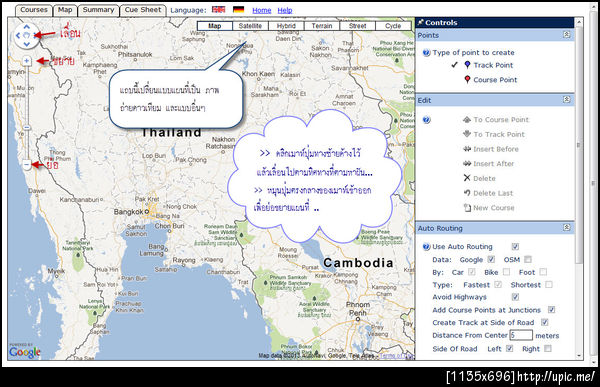Select the Car routing checkbox
600x387 pixels.
point(472,272)
